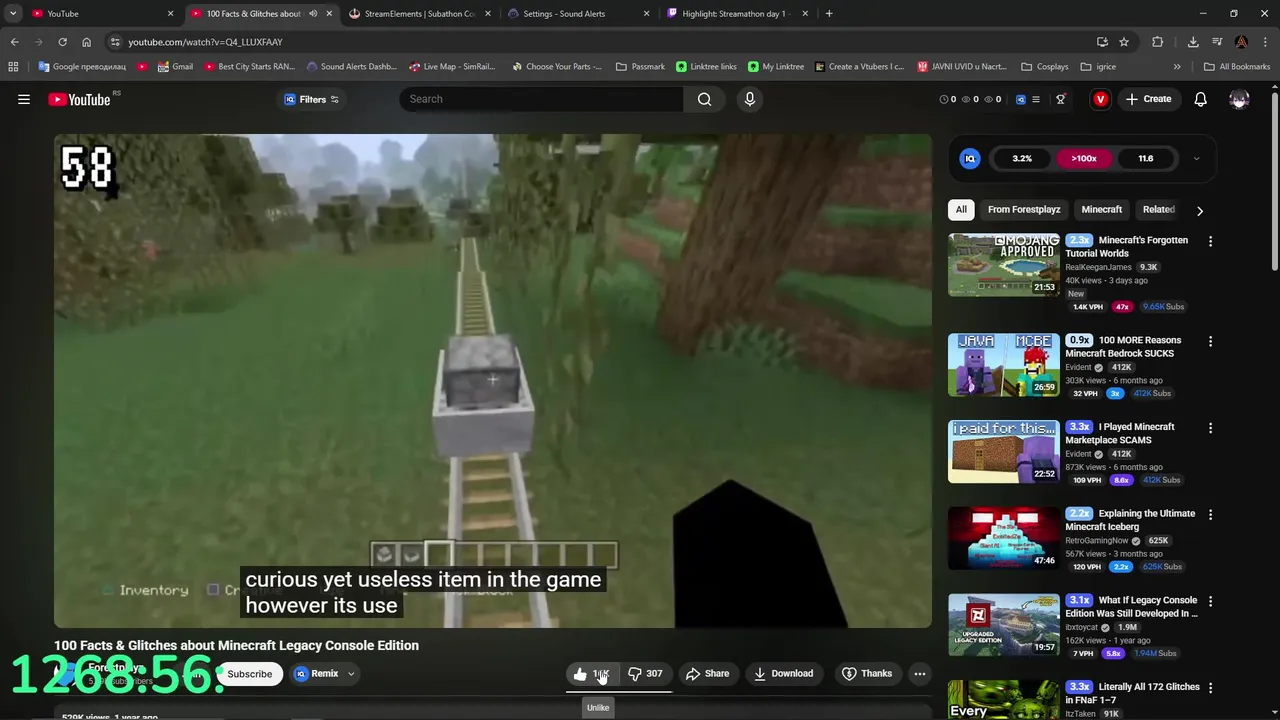The image size is (1280, 720).
Task: Open the YouTube guide hamburger menu
Action: (24, 99)
